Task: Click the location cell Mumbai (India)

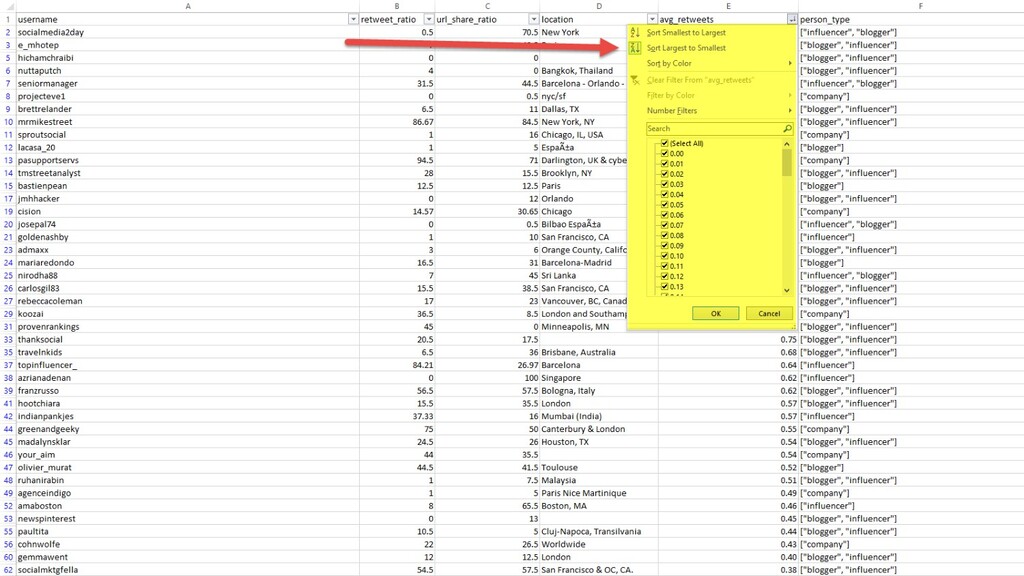Action: tap(598, 416)
